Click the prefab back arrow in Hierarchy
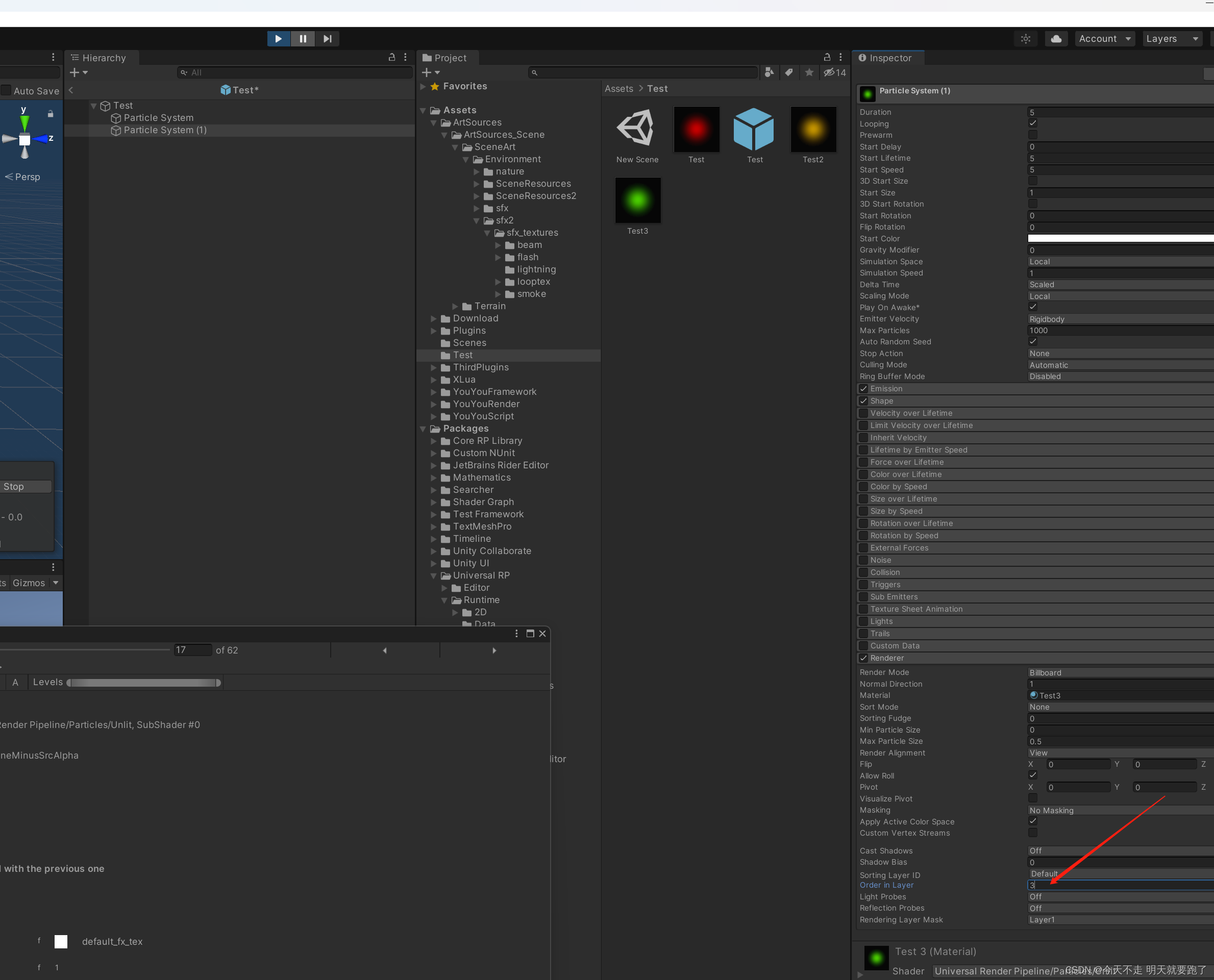Screen dimensions: 1214x980 (x=70, y=90)
